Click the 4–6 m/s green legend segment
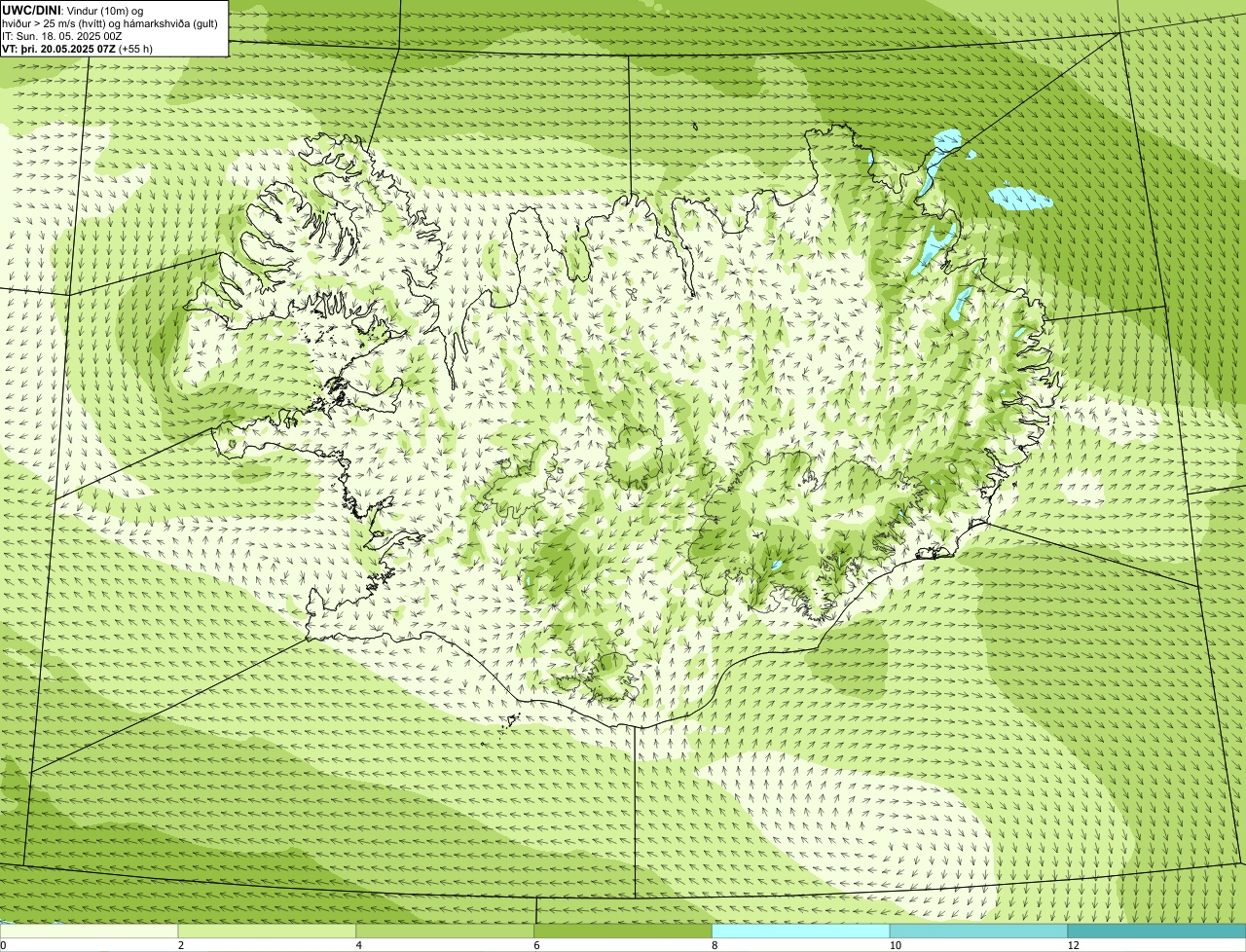 tap(445, 931)
